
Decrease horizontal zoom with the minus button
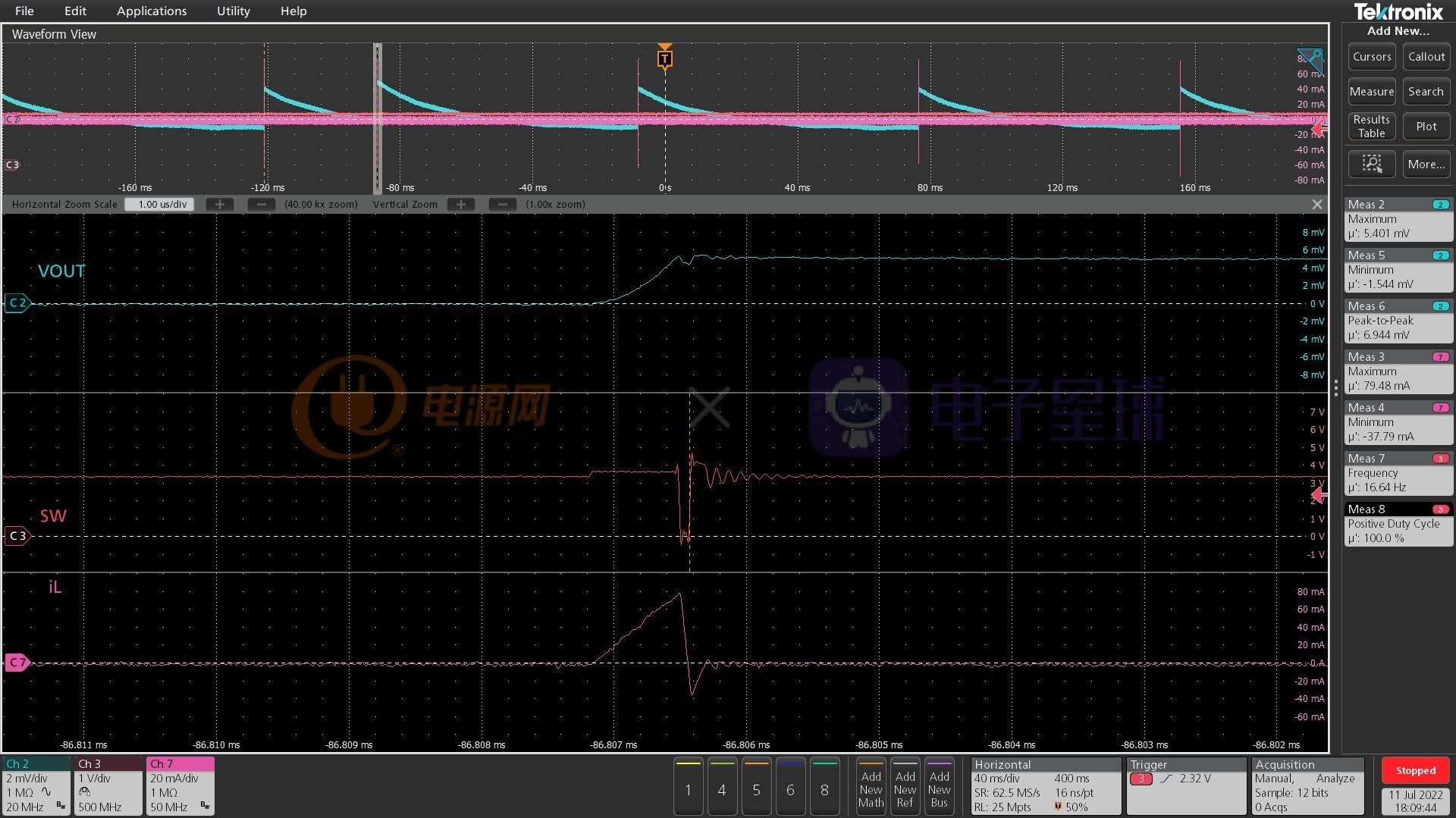tap(262, 205)
